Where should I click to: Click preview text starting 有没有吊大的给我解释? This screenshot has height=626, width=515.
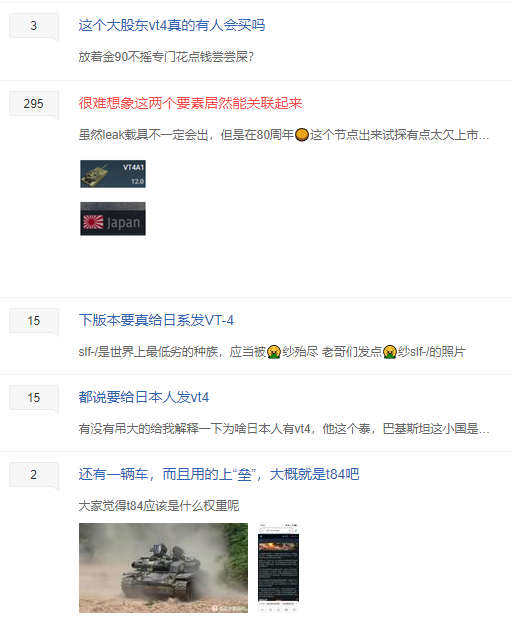tap(284, 428)
